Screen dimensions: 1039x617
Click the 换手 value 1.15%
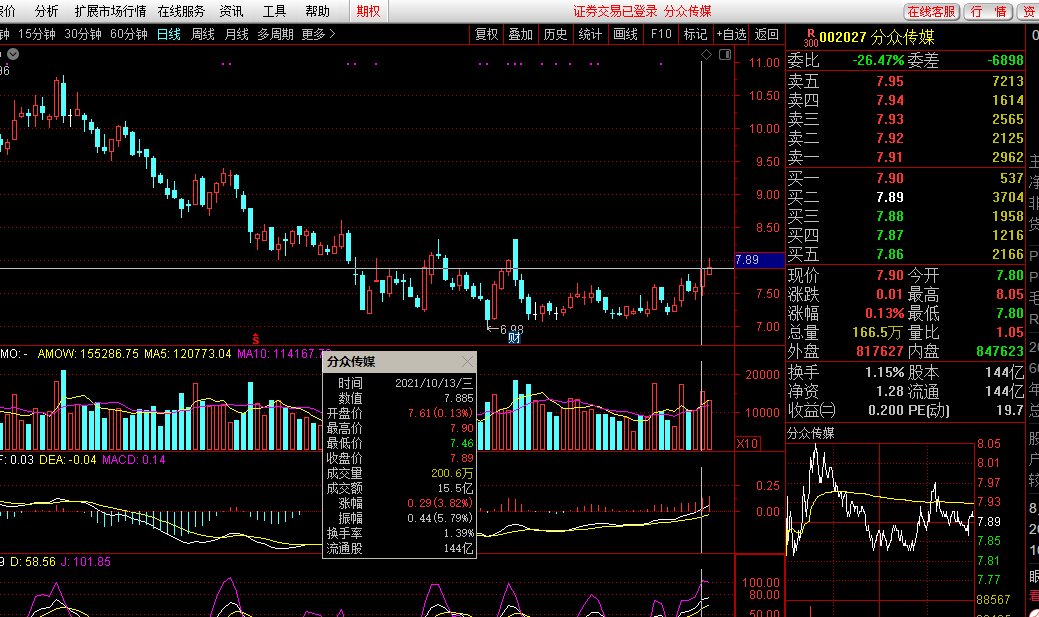[x=885, y=372]
